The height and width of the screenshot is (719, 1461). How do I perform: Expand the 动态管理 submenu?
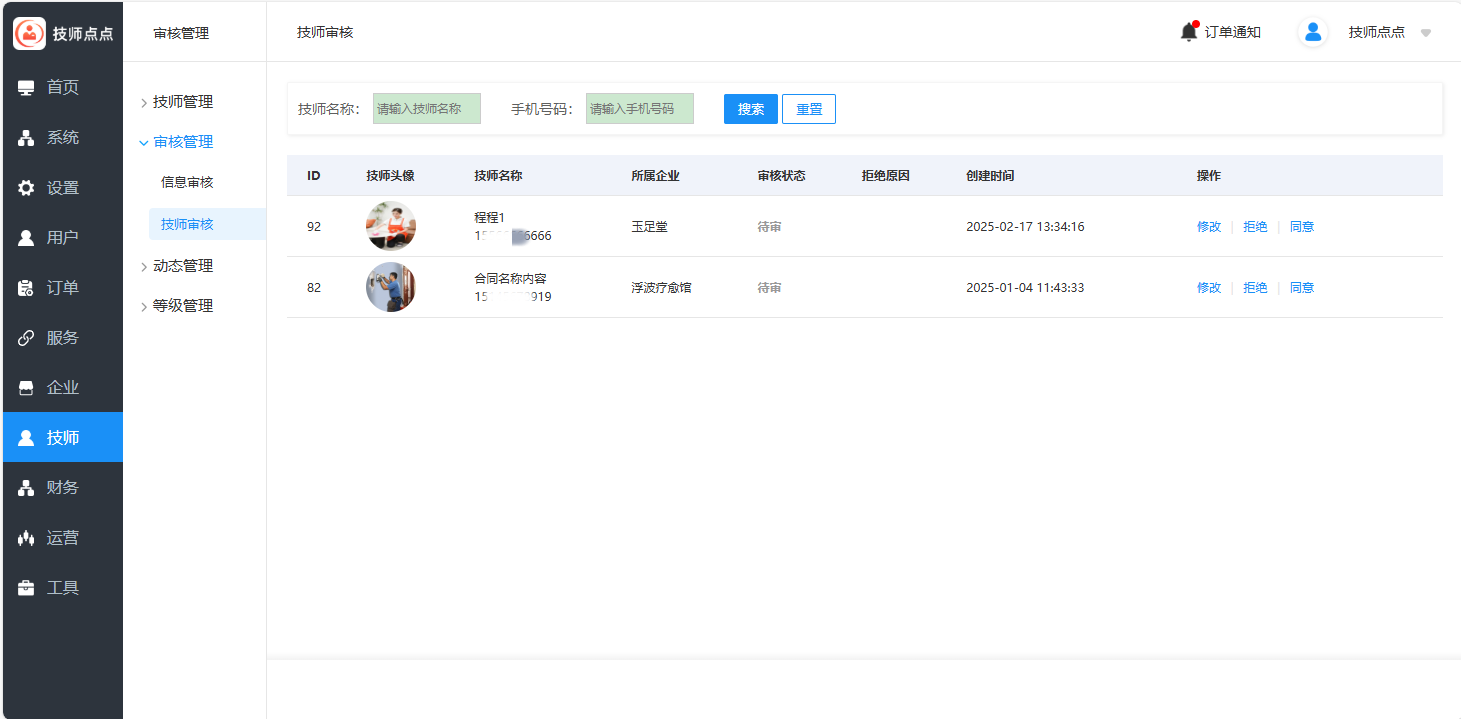[x=182, y=266]
